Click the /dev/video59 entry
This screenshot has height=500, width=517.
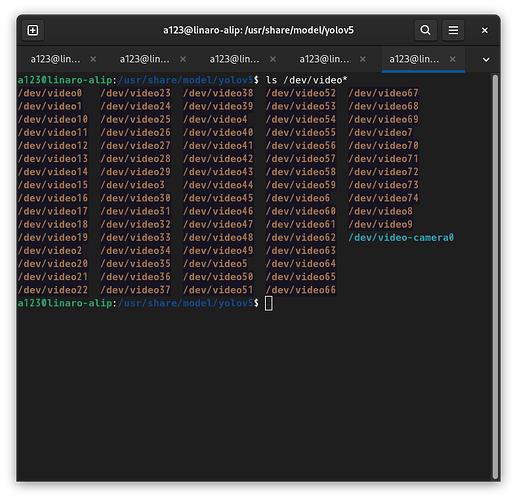click(301, 185)
